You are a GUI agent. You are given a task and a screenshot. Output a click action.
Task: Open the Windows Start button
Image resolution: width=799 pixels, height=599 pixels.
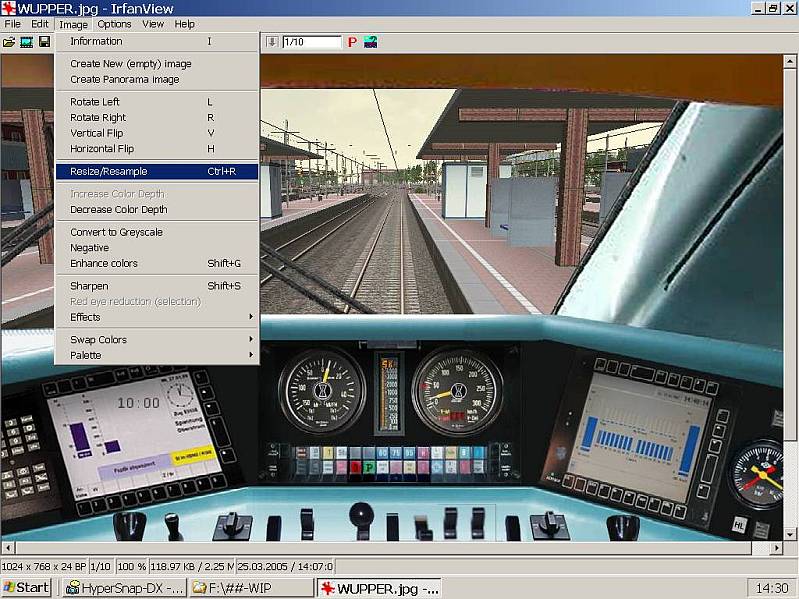[26, 588]
